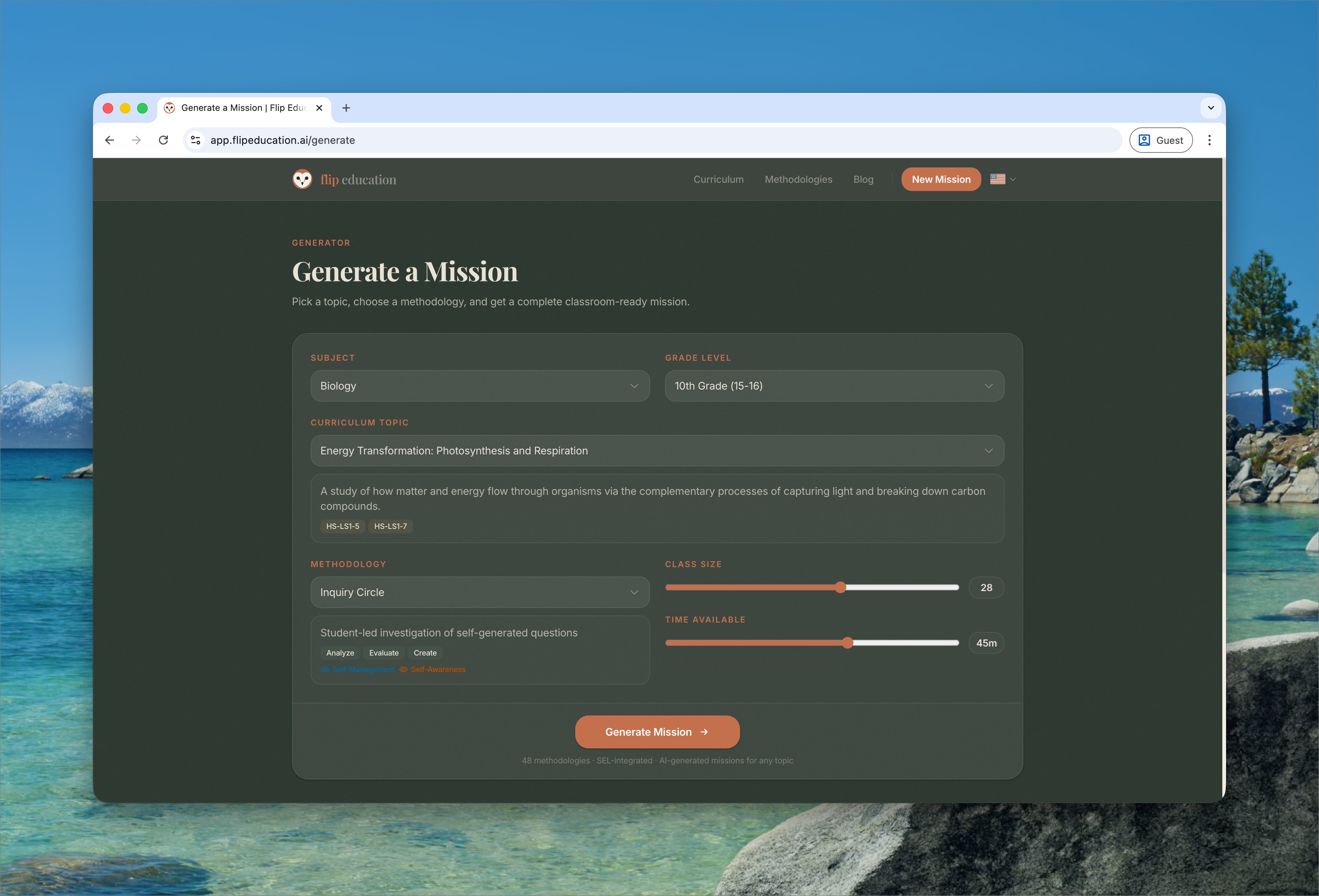Click the methodology description text
This screenshot has height=896, width=1319.
coord(449,633)
